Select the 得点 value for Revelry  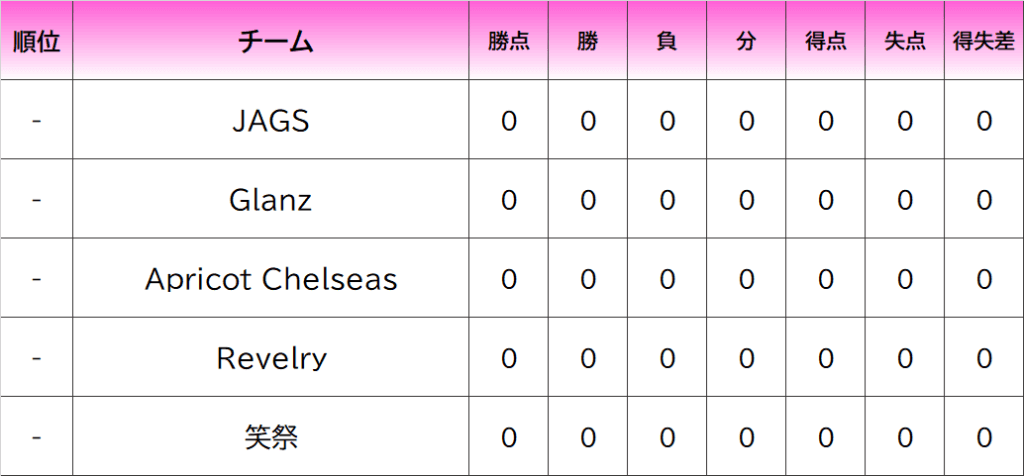click(x=825, y=358)
